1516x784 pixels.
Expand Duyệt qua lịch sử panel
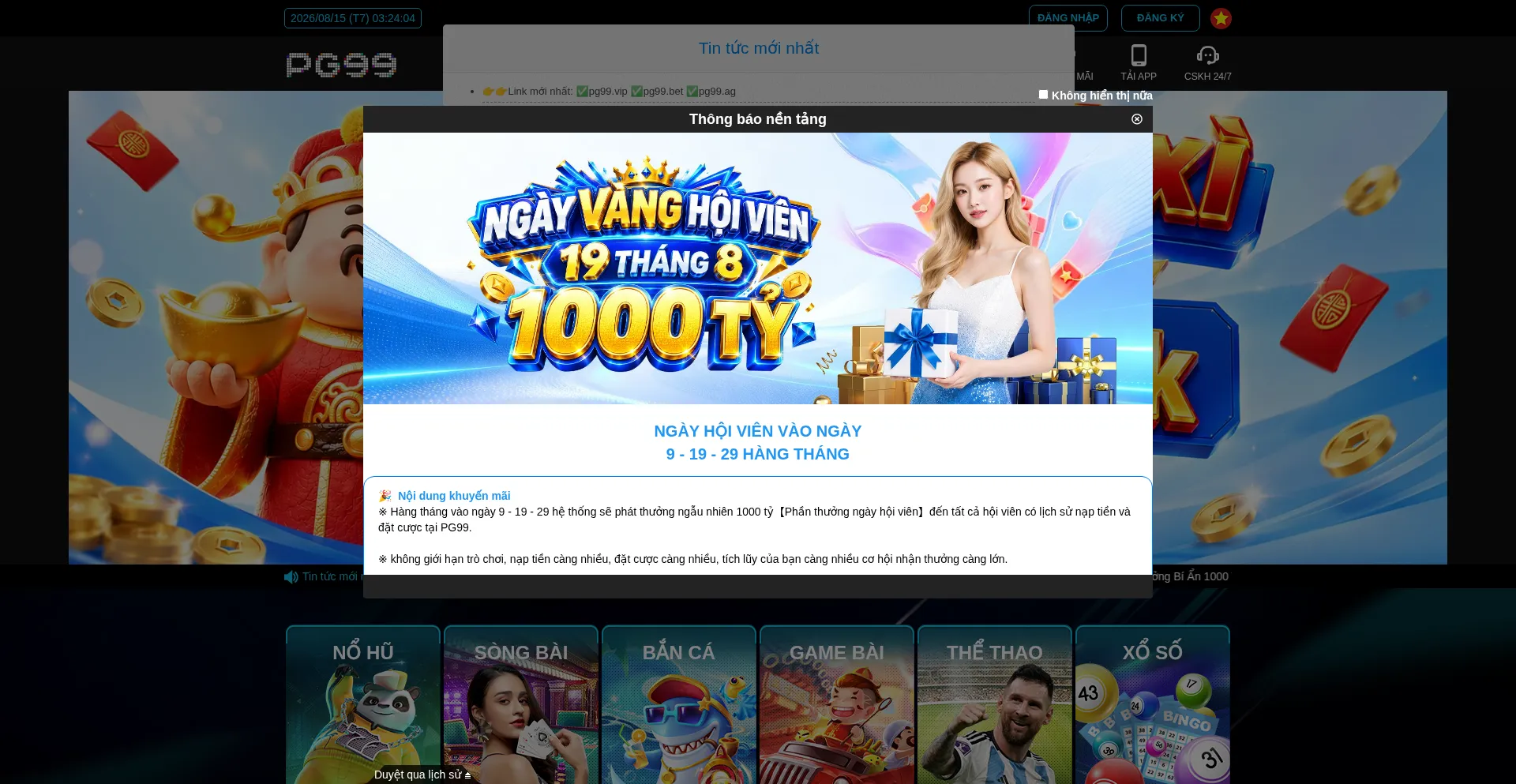[422, 775]
